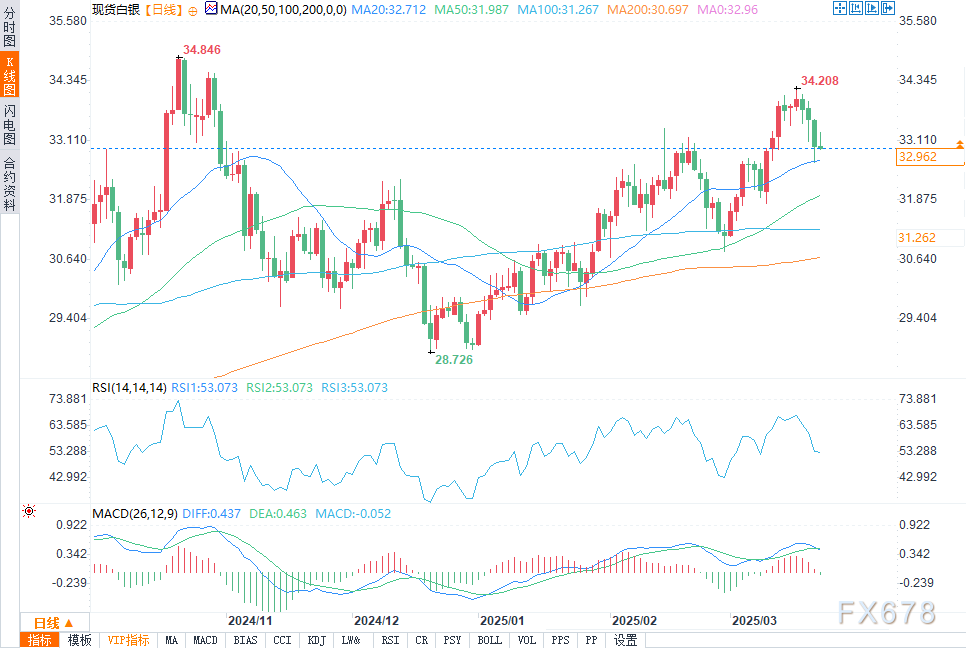
Task: Select the VOL indicator button
Action: pyautogui.click(x=526, y=640)
